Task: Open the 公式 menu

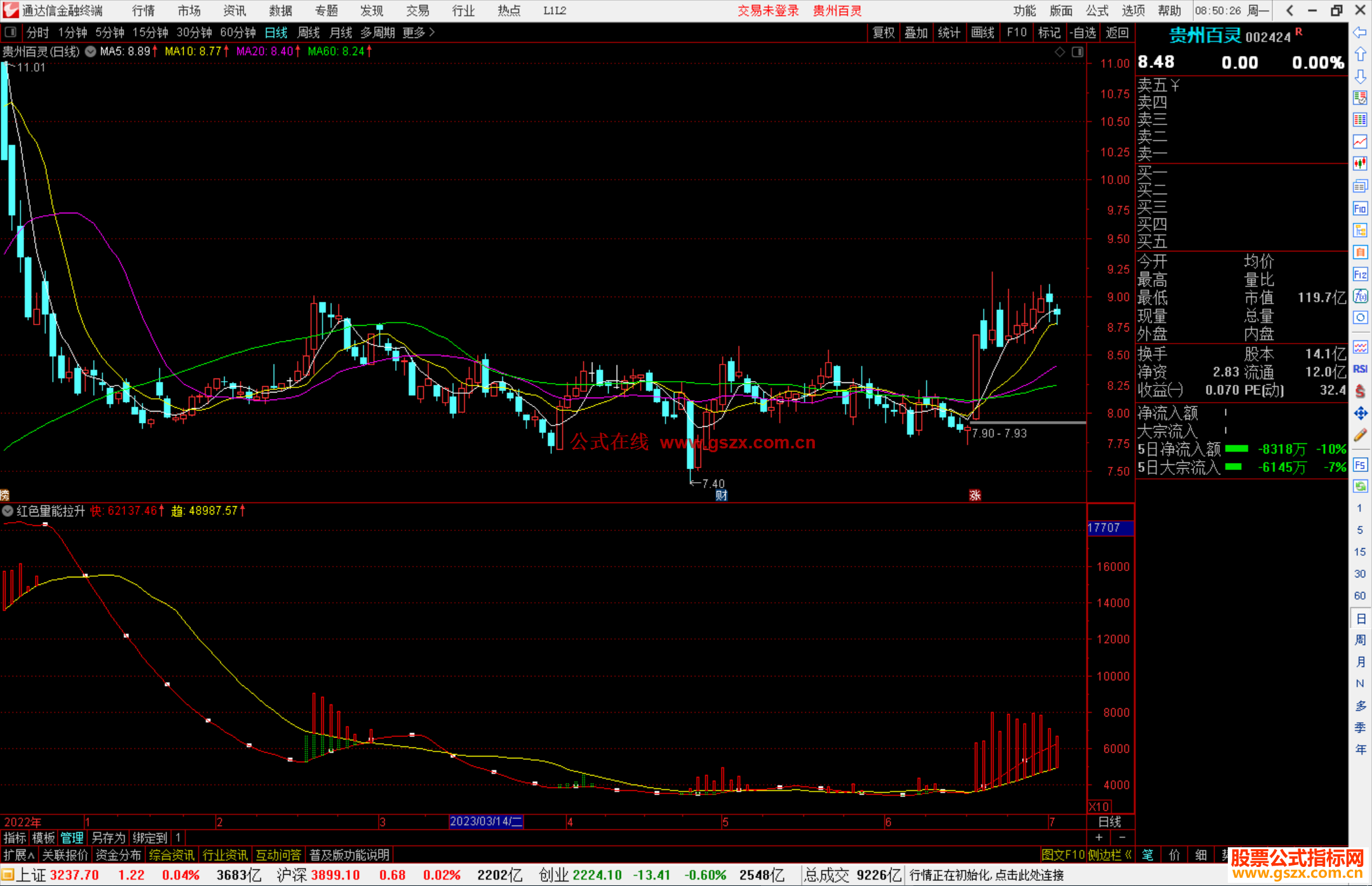Action: click(x=1096, y=11)
